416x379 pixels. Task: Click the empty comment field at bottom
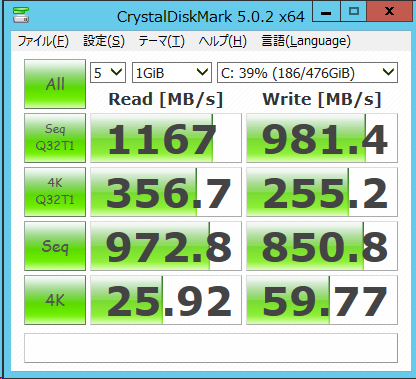[x=211, y=348]
